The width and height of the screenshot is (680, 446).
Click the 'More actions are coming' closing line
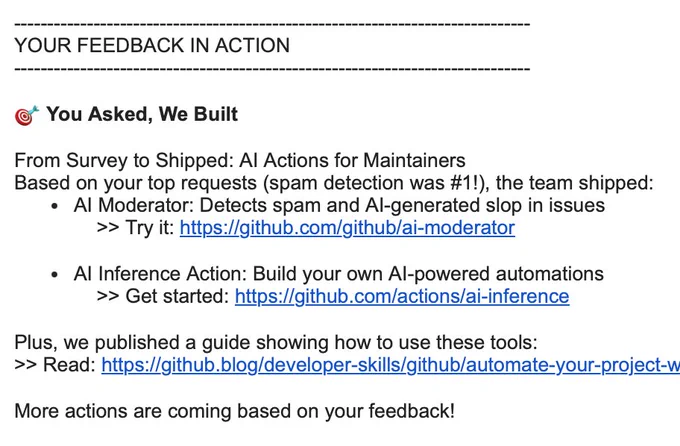coord(235,411)
